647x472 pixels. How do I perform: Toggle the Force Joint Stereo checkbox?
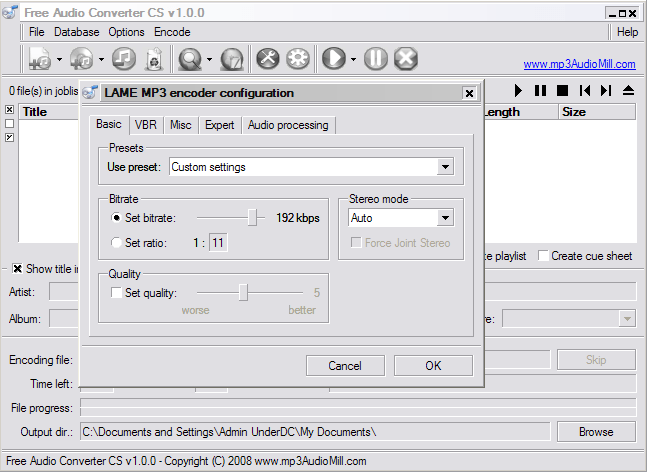356,242
